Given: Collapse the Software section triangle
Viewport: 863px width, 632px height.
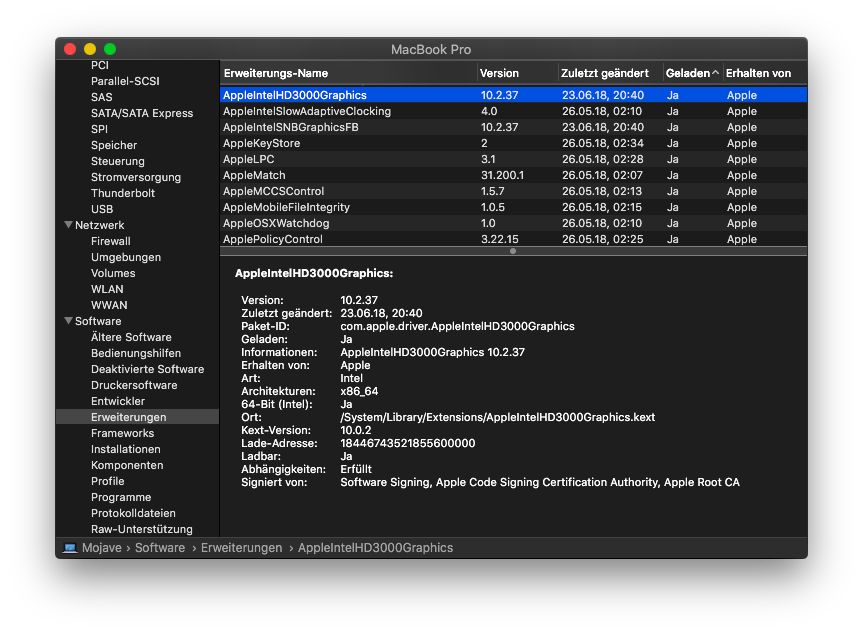Looking at the screenshot, I should coord(68,322).
